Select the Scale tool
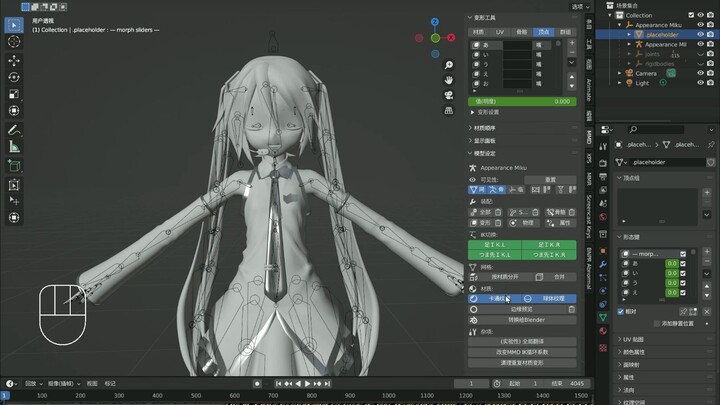 coord(14,94)
